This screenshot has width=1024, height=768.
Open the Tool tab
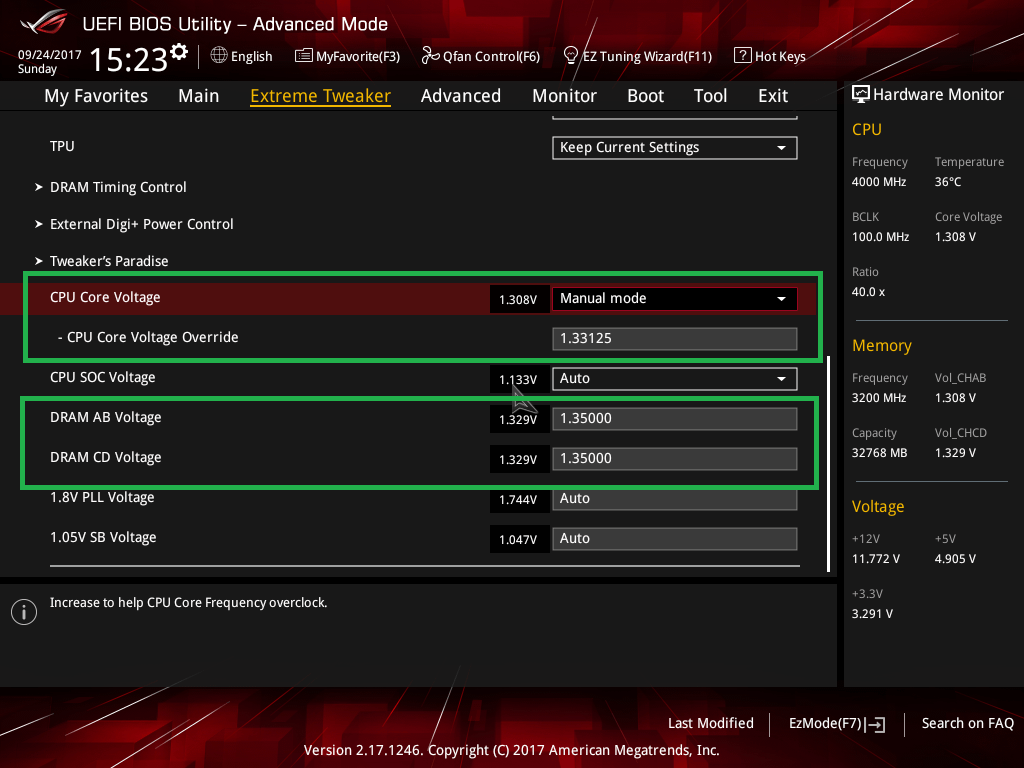(710, 96)
